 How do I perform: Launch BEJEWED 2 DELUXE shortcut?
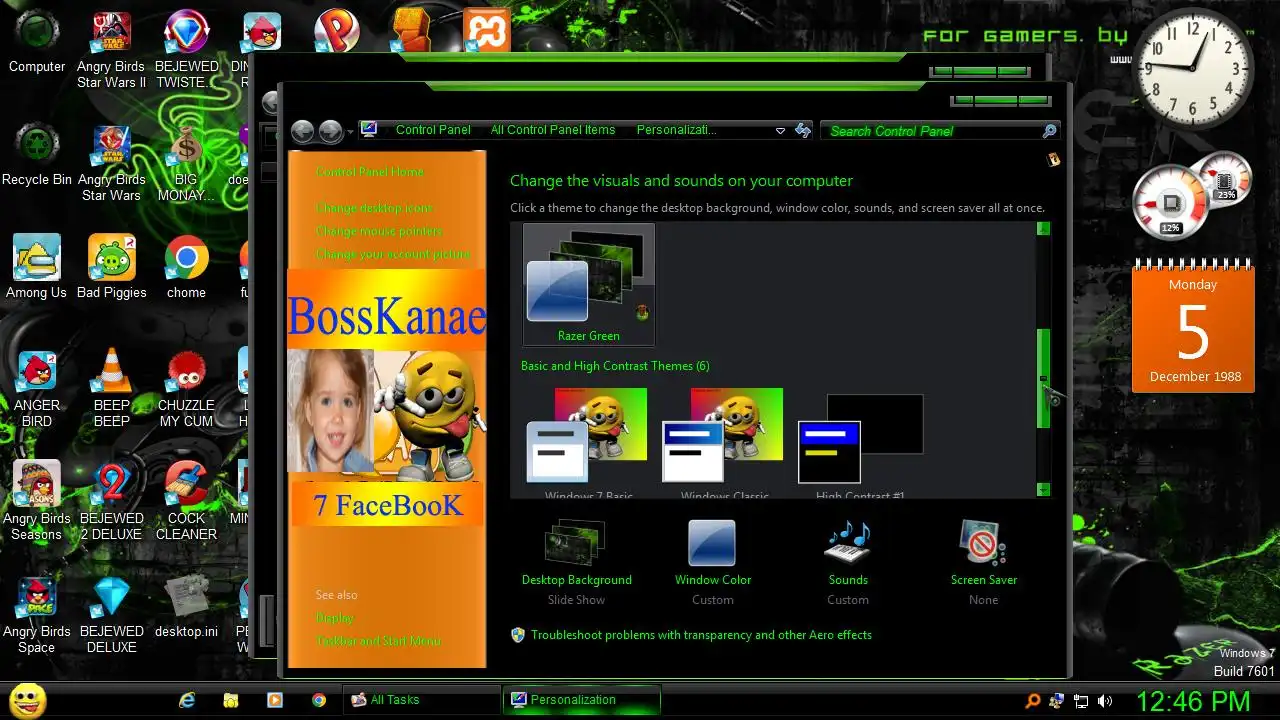[111, 501]
